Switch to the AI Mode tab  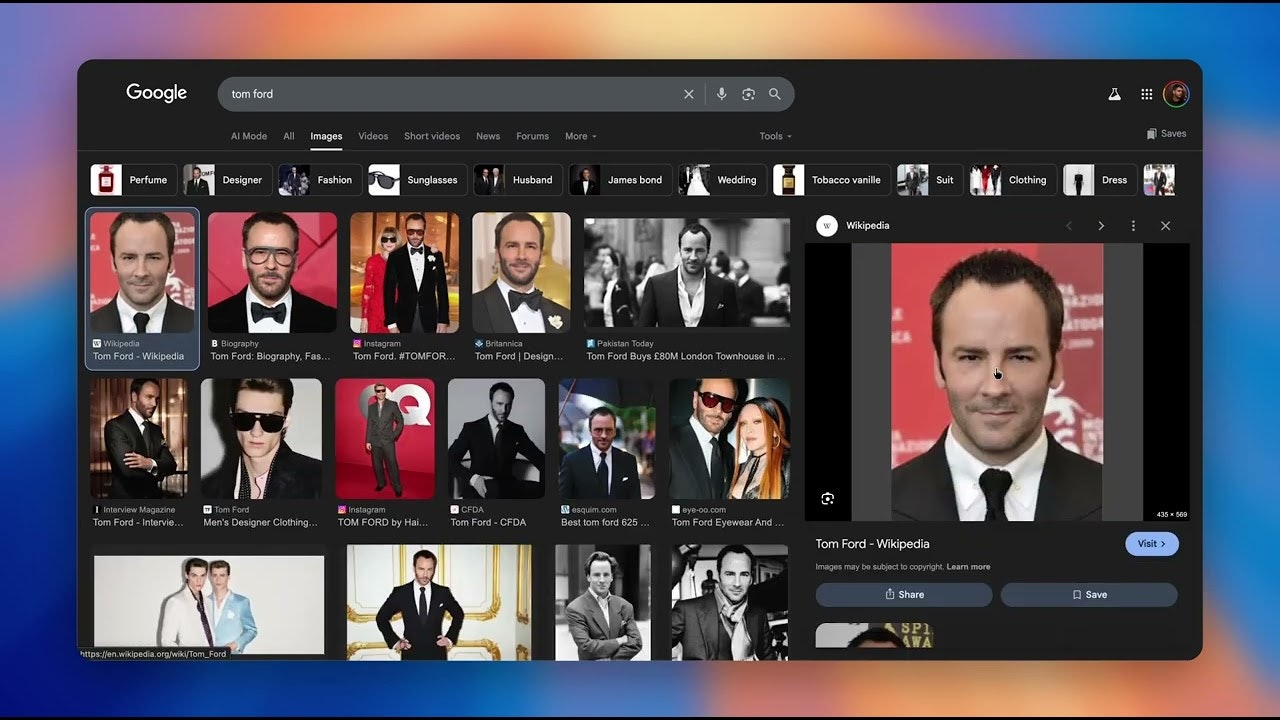[249, 136]
